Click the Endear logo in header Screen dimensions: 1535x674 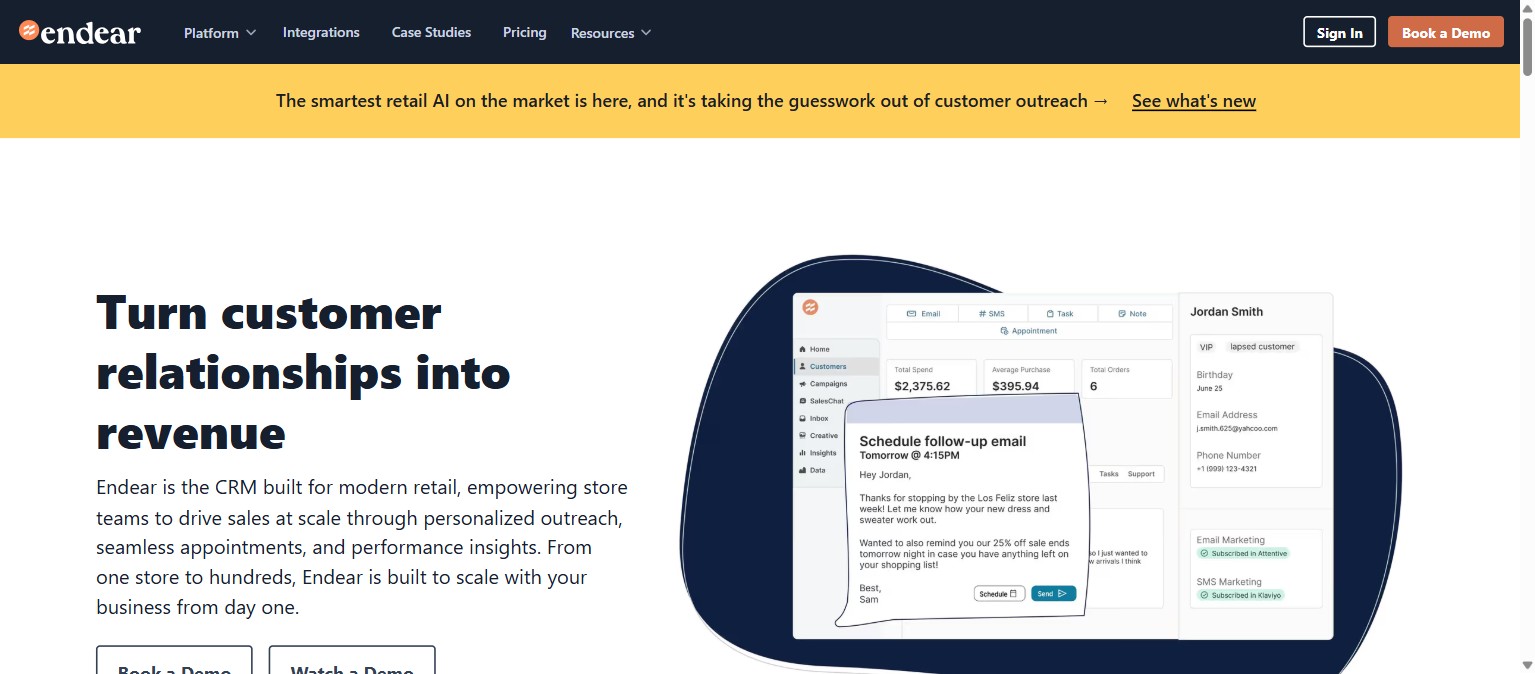(x=80, y=32)
